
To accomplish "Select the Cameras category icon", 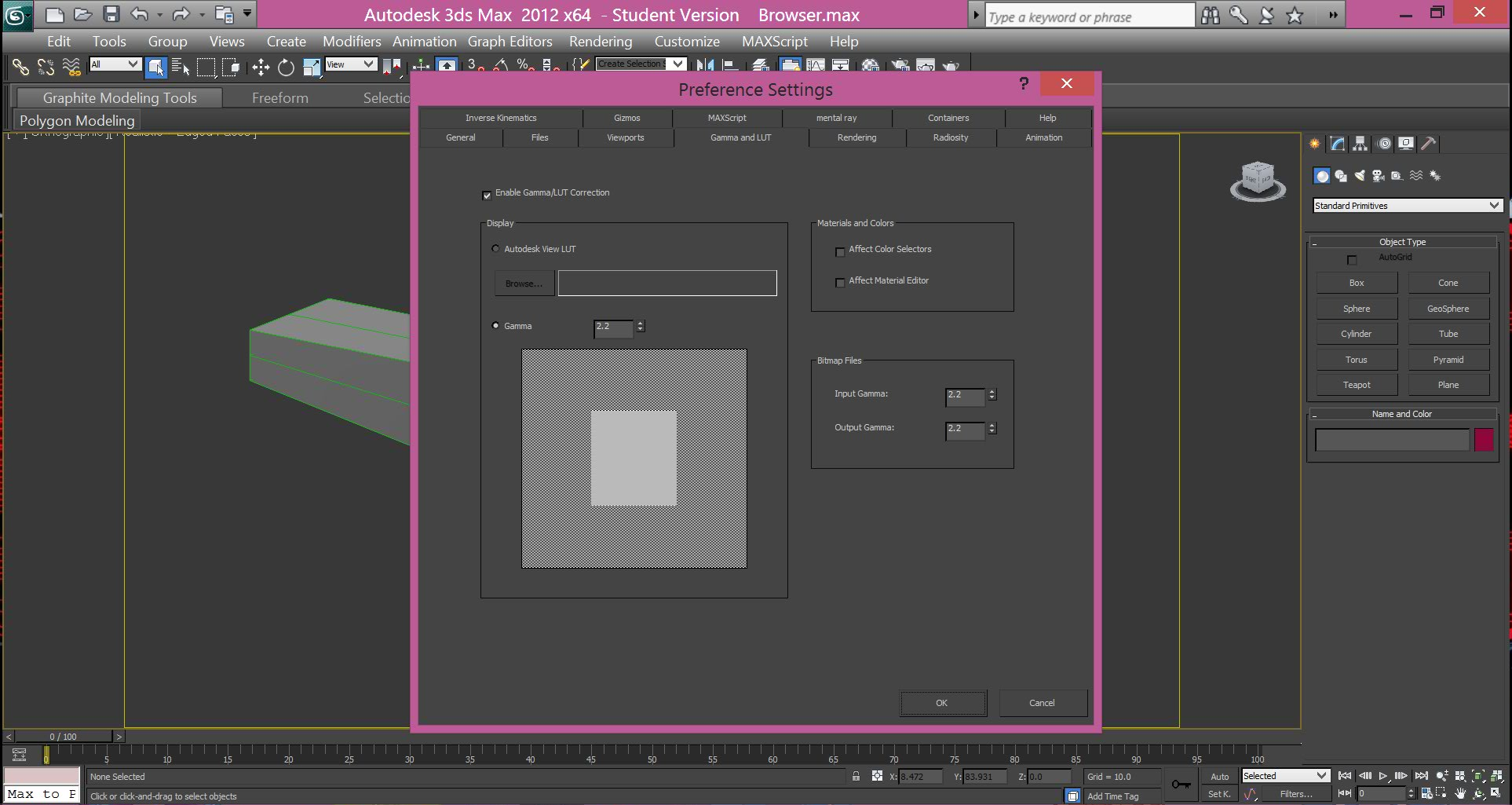I will pos(1378,176).
